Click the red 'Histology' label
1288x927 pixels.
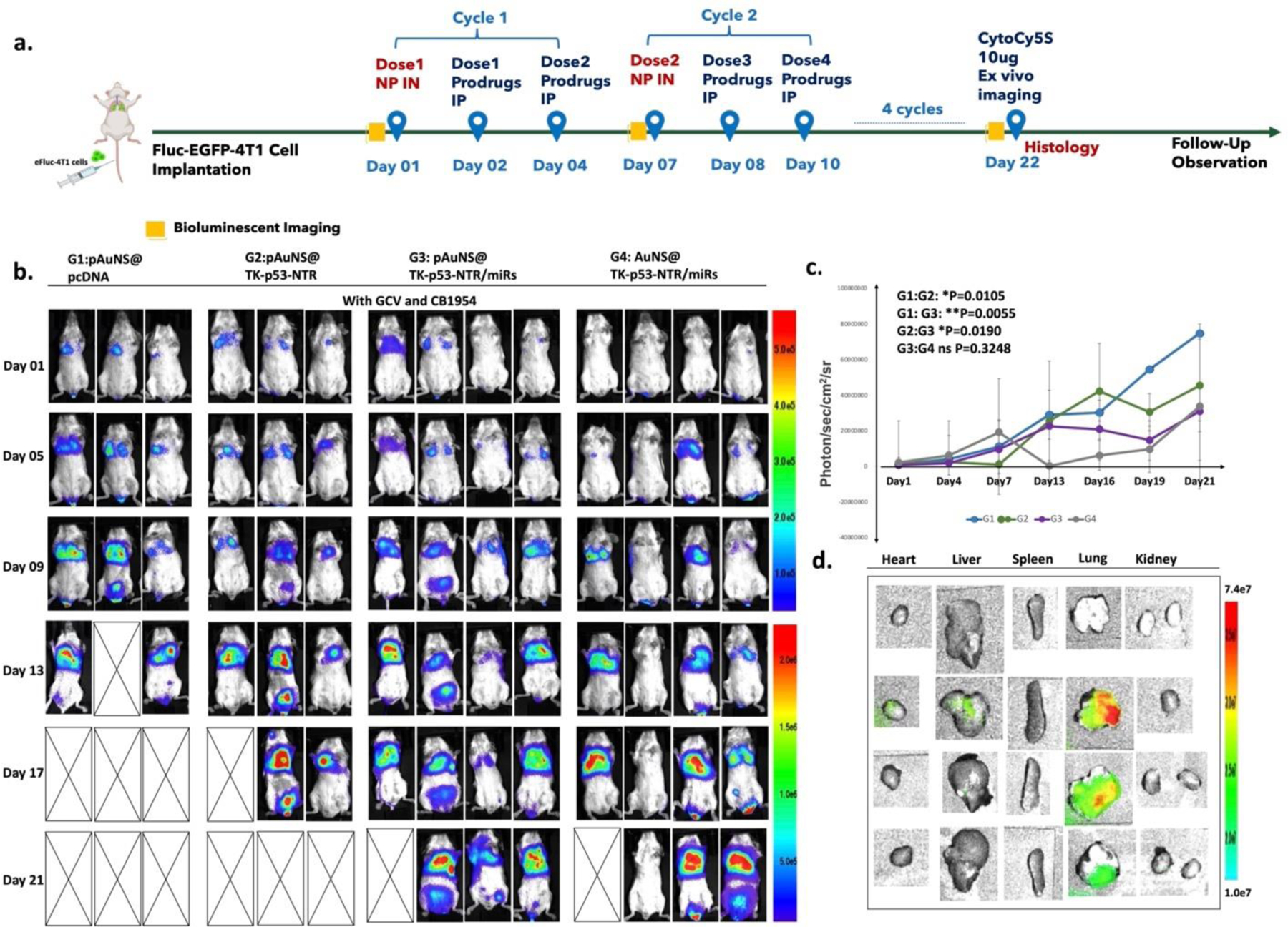1061,147
